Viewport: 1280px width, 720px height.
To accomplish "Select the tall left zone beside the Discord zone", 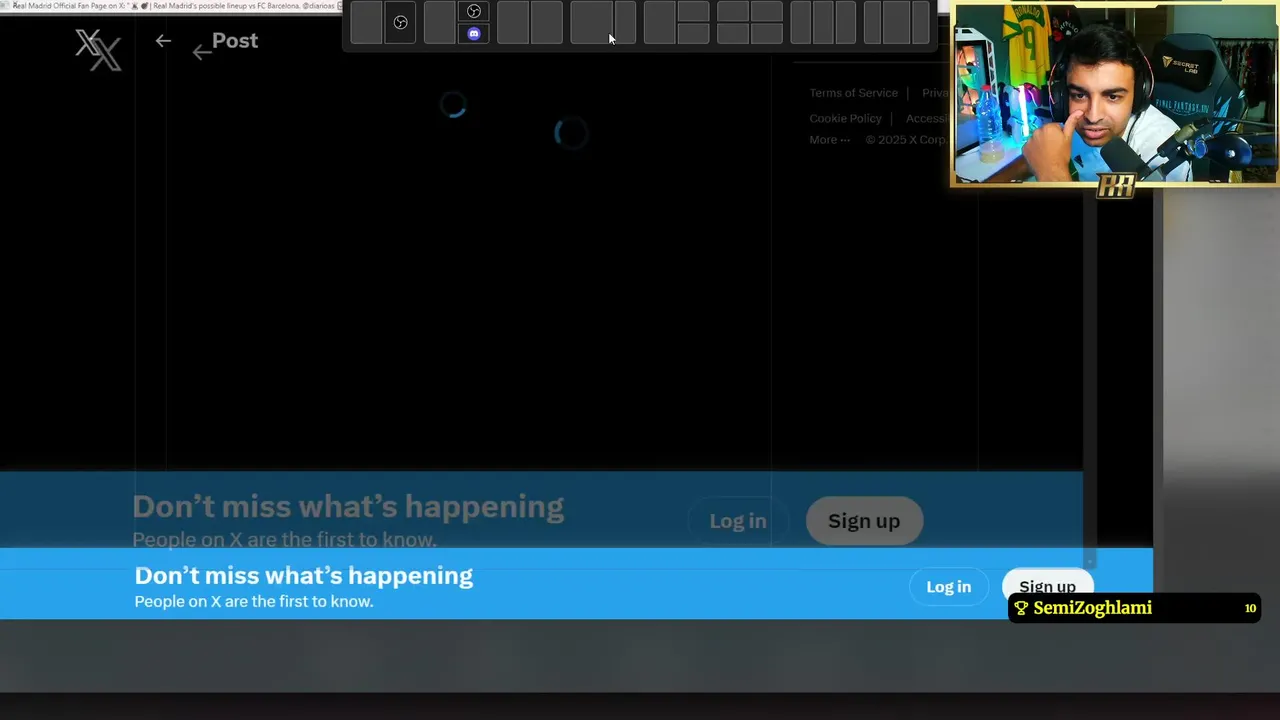I will click(440, 23).
